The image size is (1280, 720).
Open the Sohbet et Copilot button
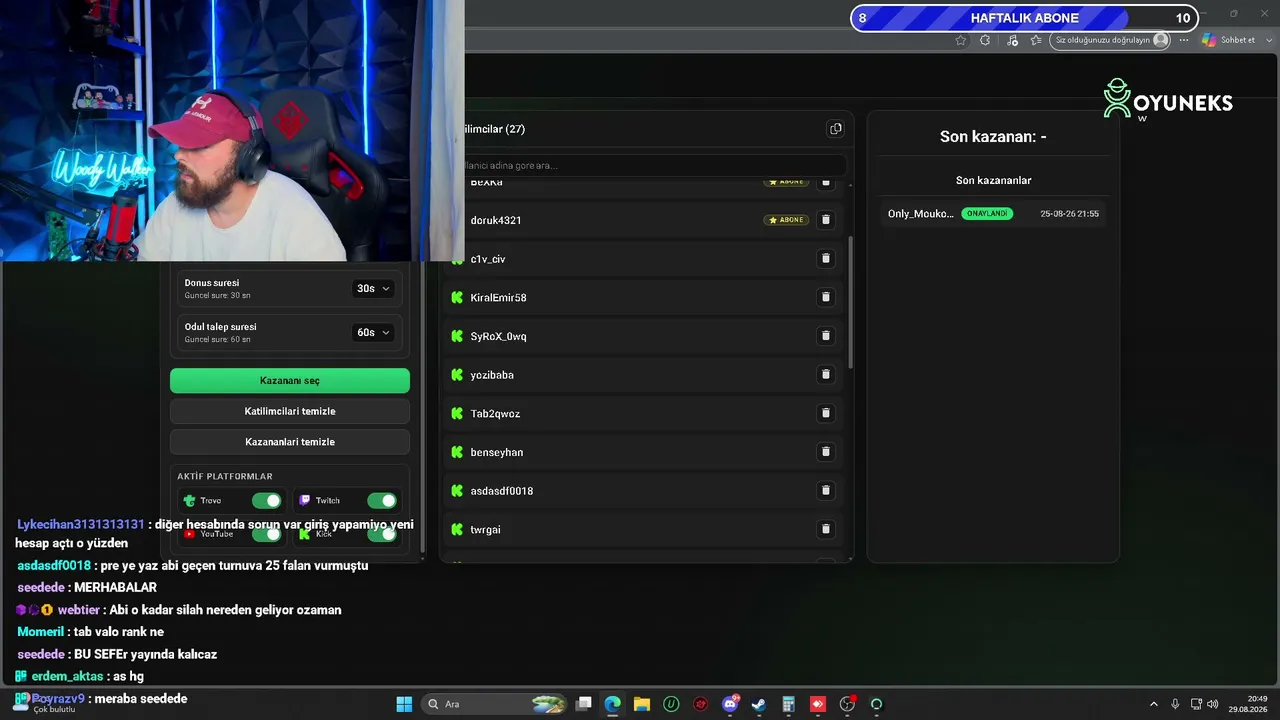(1229, 40)
